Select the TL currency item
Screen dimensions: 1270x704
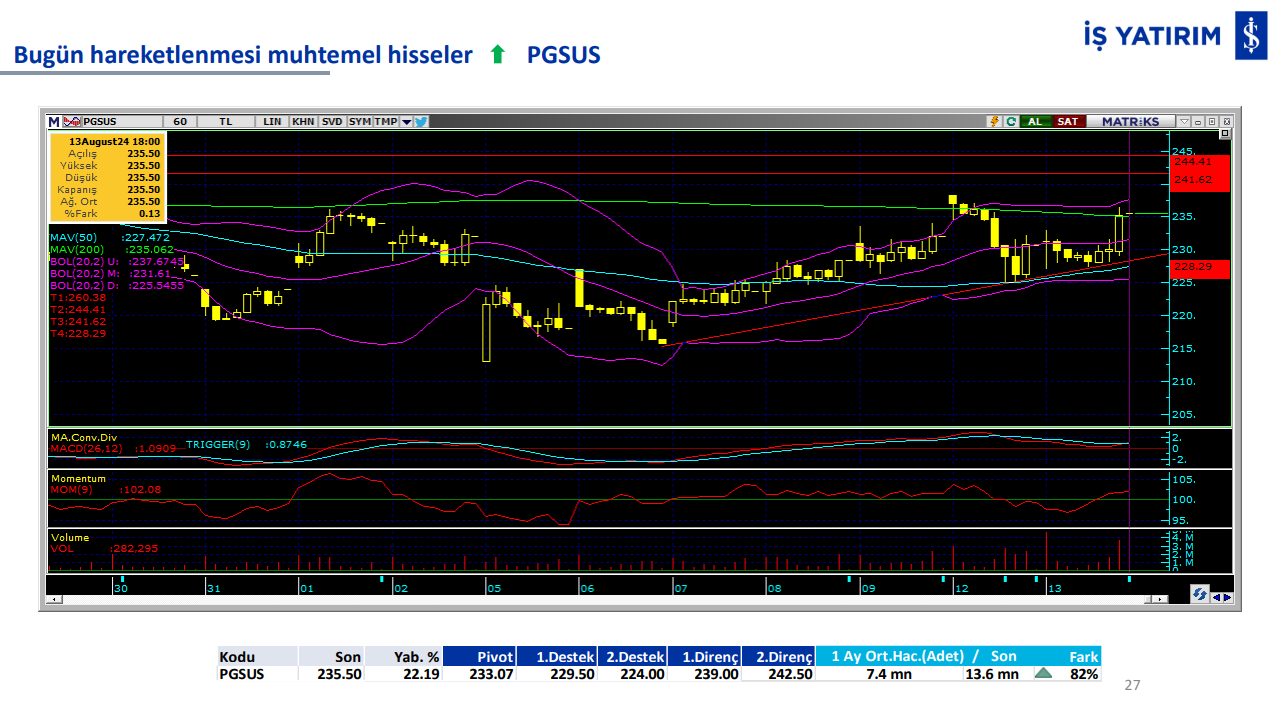[x=224, y=121]
